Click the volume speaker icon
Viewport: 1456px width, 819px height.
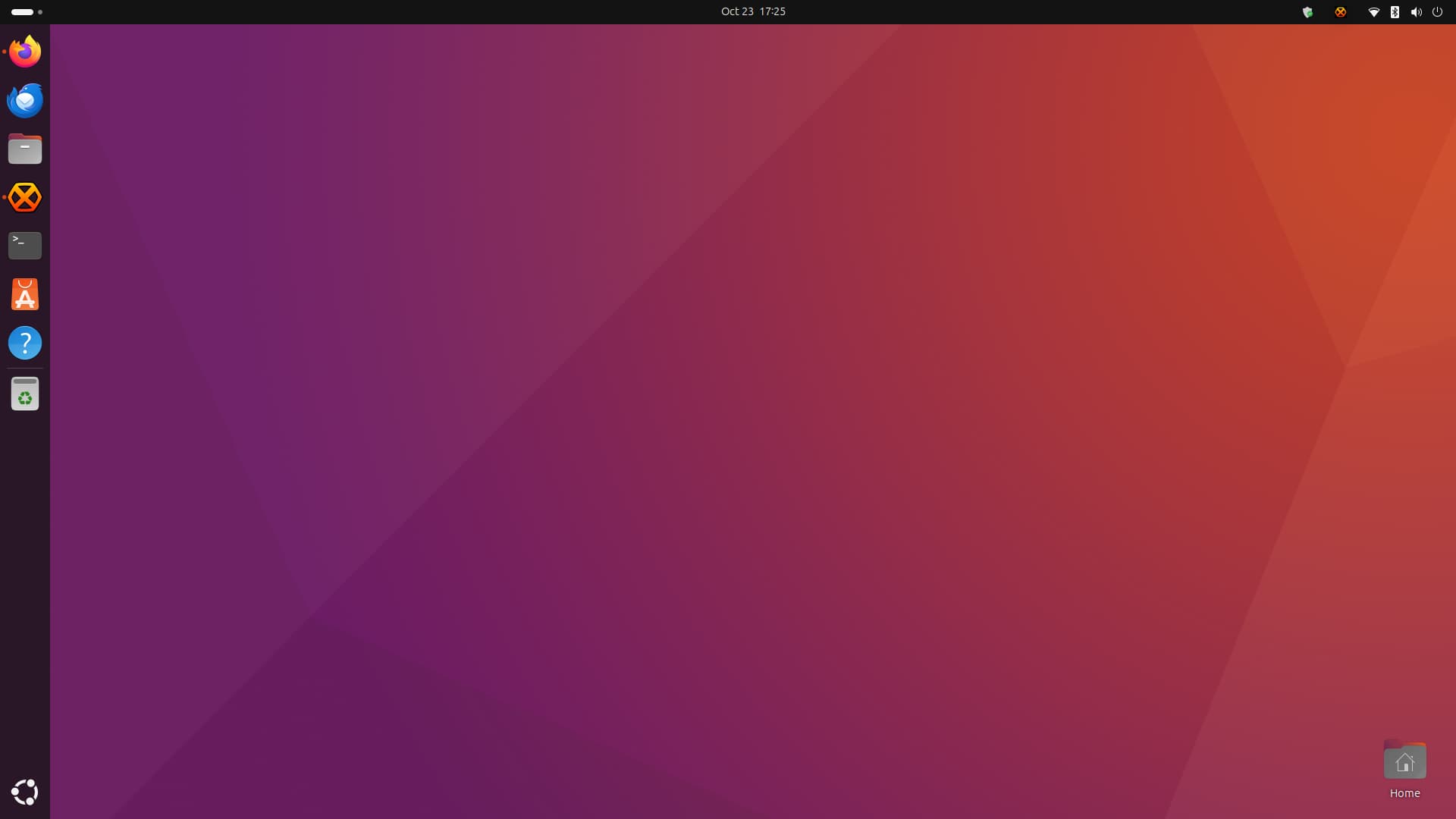(x=1416, y=12)
